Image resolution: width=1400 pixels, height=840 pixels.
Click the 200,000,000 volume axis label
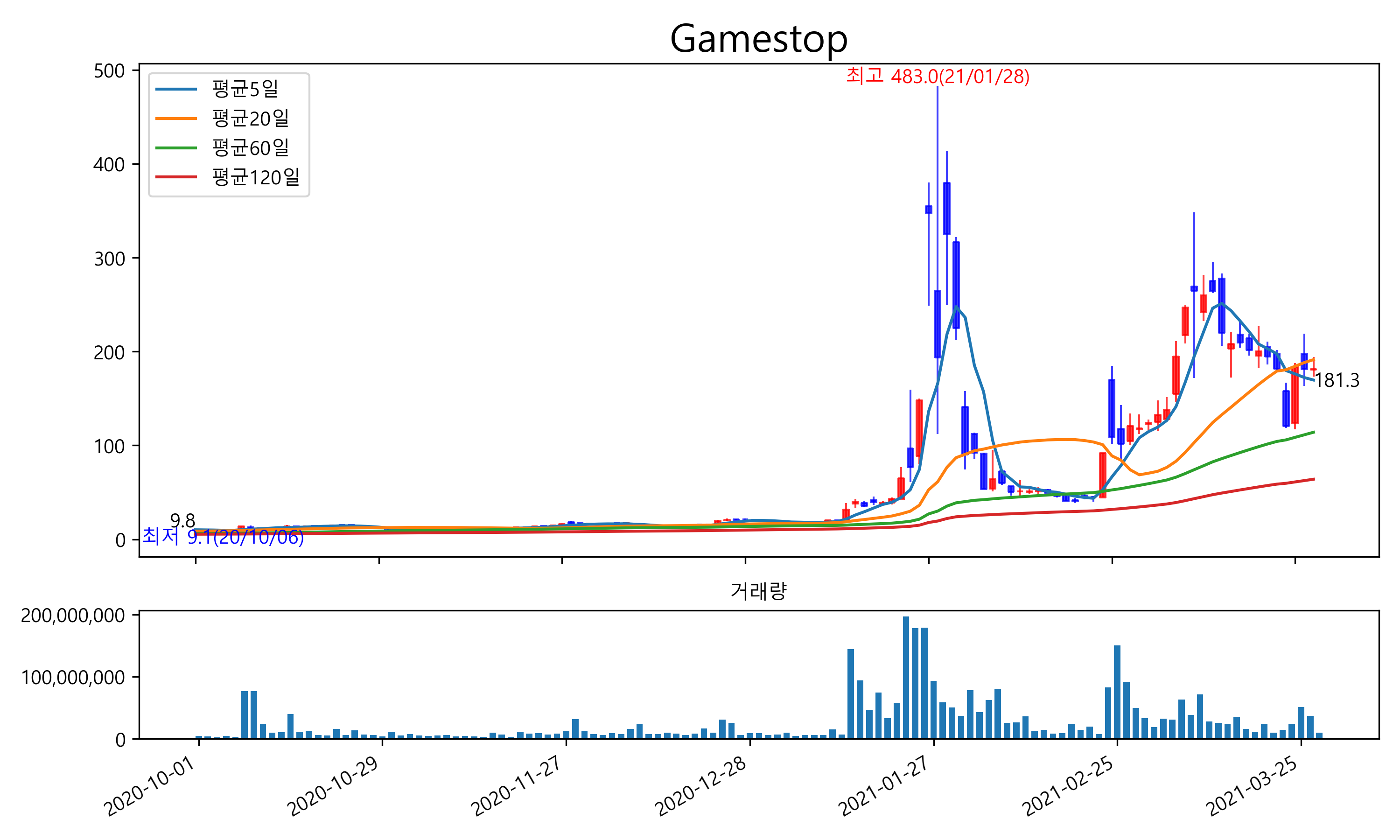72,615
